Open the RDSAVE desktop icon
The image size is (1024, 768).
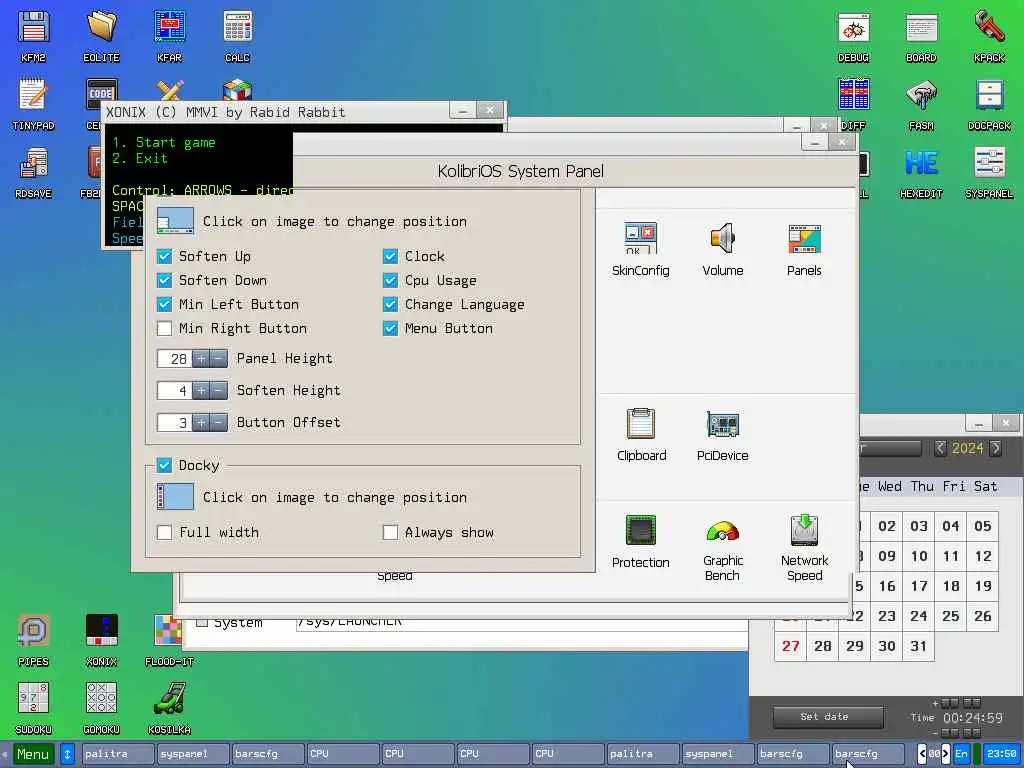33,172
